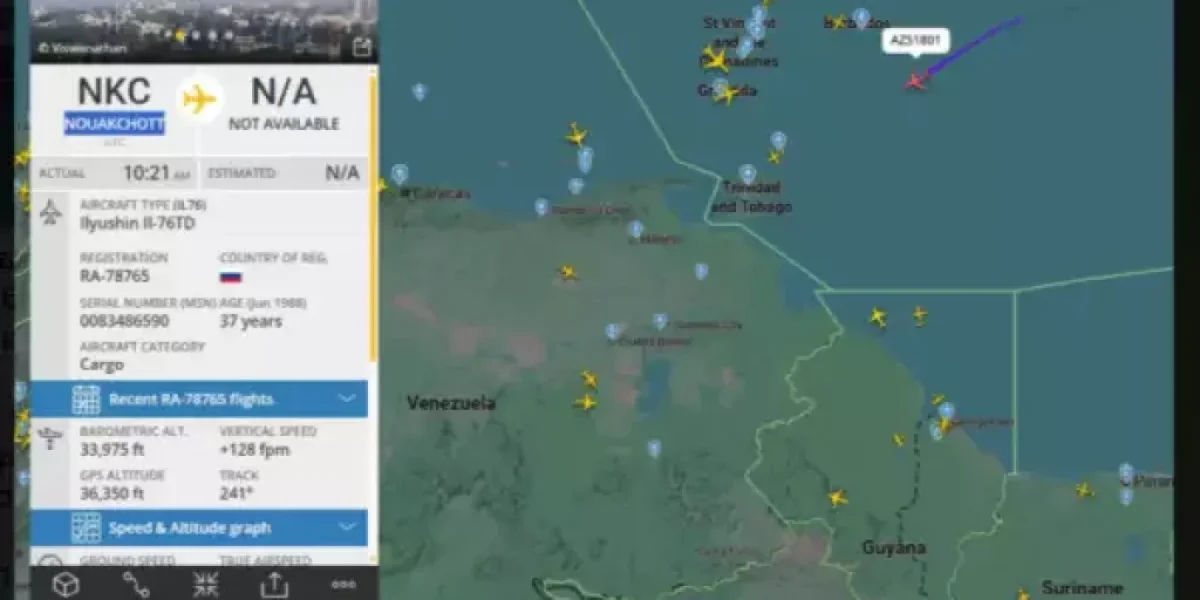Select the red AZS1801 aircraft on map
This screenshot has width=1200, height=600.
click(914, 81)
